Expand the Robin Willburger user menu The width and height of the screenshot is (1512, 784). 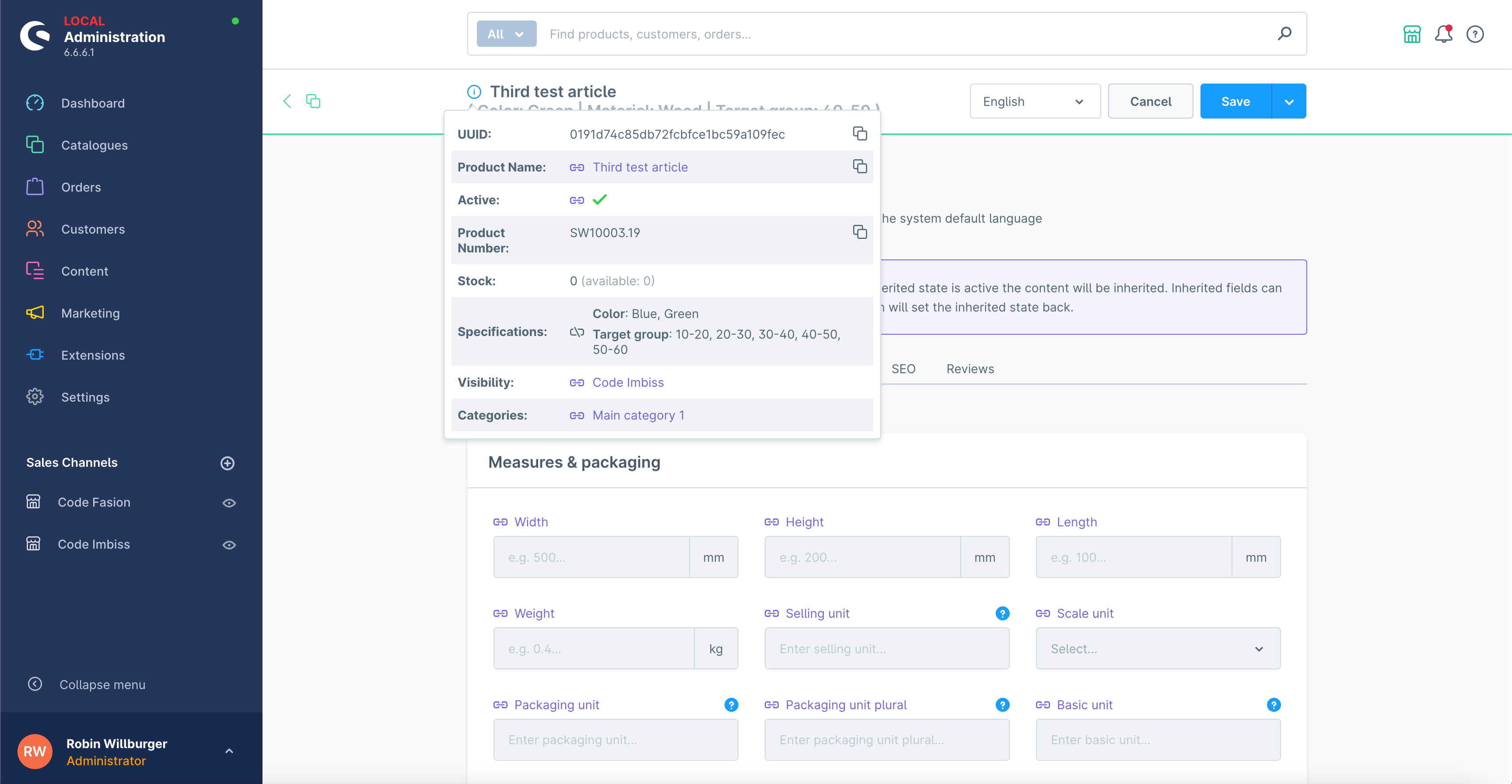point(229,751)
